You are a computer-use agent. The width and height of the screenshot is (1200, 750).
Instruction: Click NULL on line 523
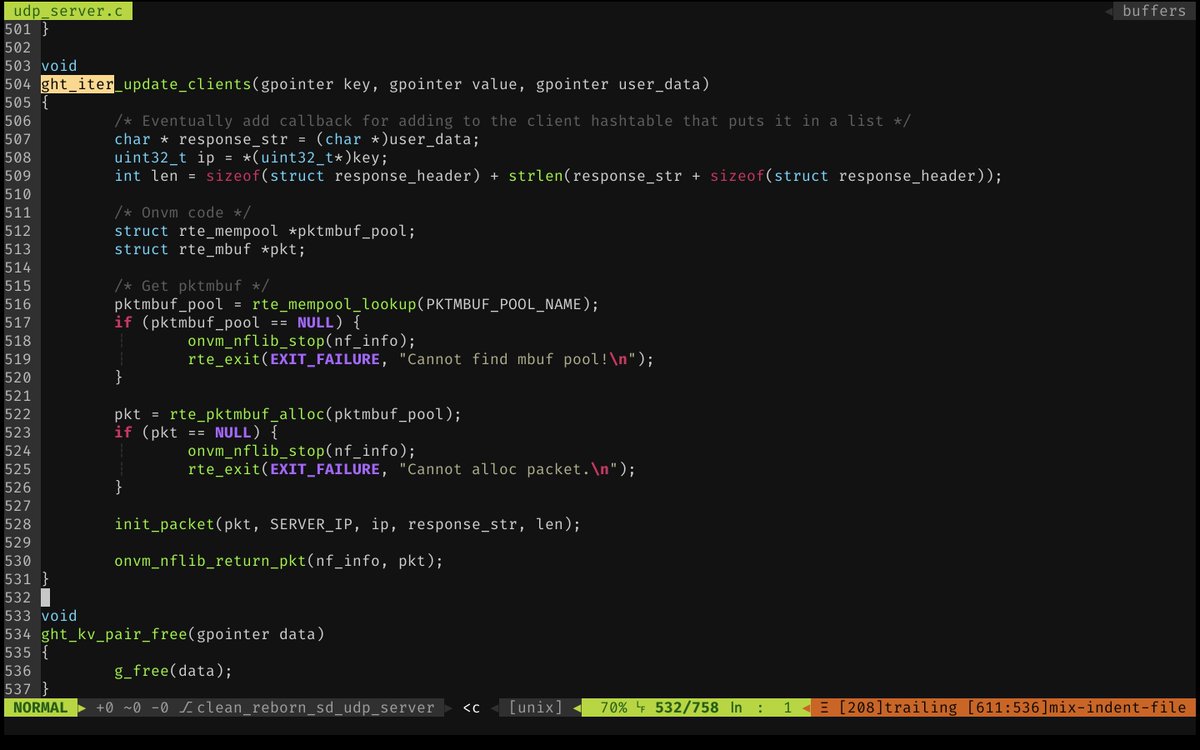click(233, 432)
